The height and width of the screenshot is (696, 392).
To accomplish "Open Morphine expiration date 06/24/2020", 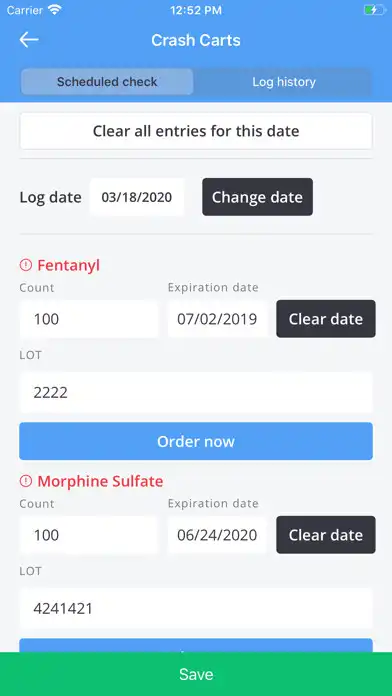I will (217, 535).
